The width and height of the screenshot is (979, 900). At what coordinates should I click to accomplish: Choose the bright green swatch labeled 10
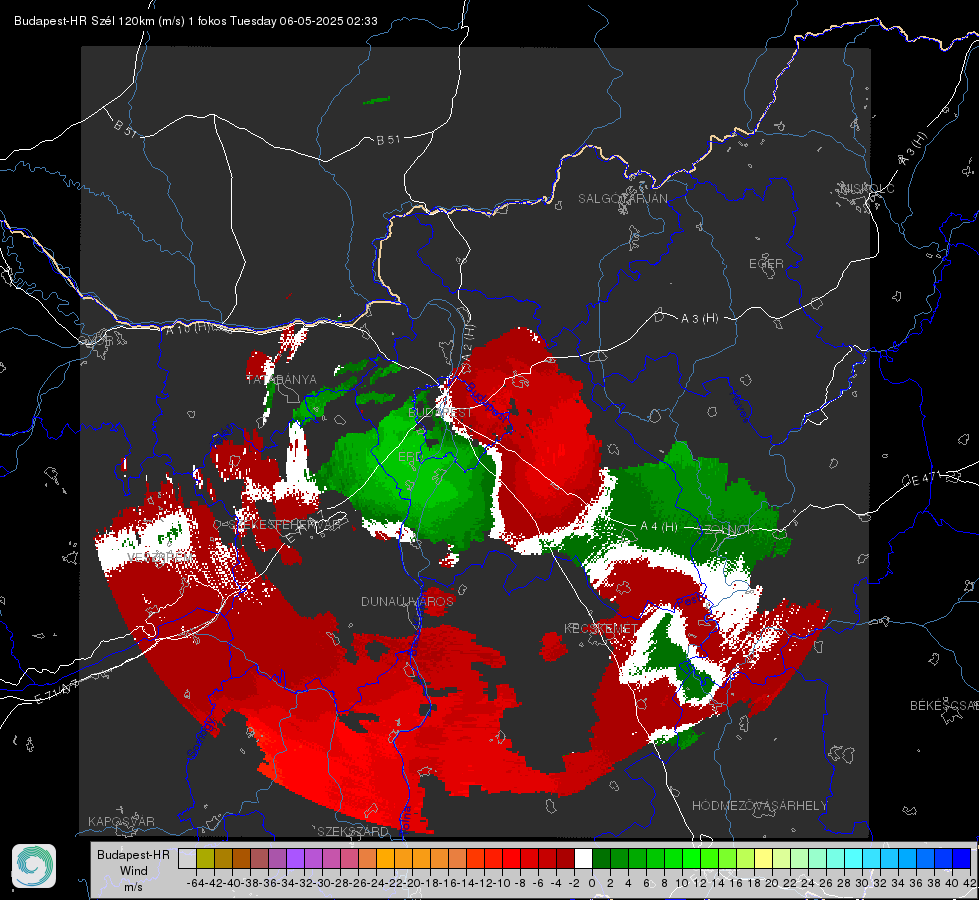[691, 858]
